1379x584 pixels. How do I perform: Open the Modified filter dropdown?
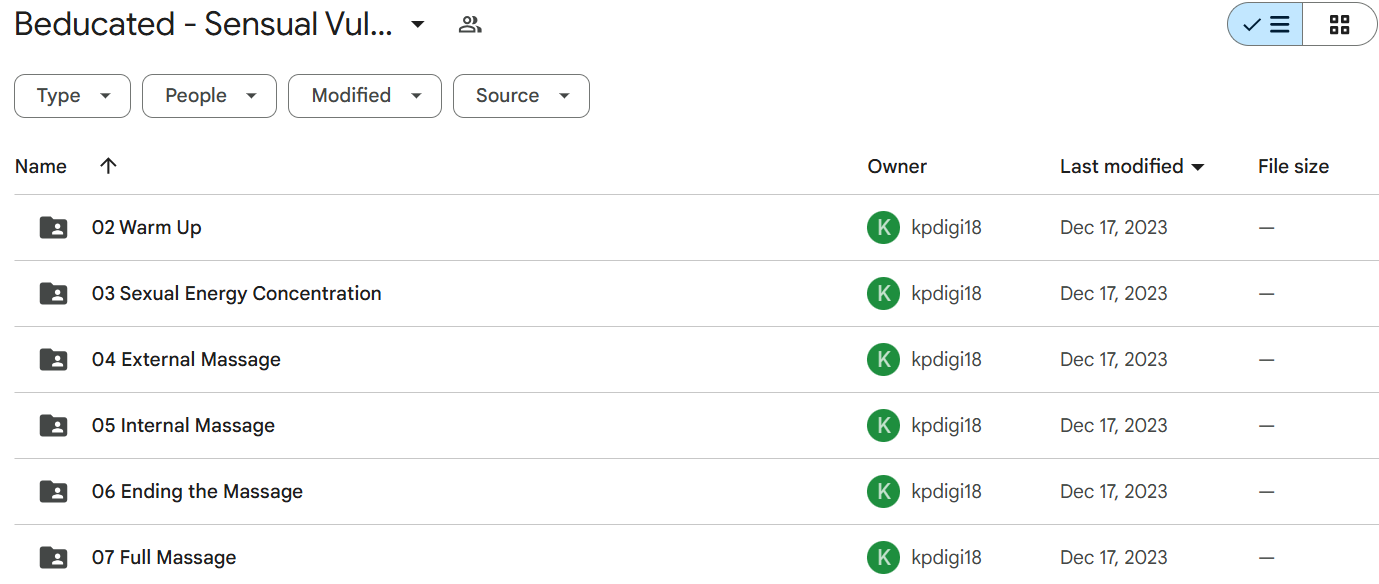pos(365,96)
